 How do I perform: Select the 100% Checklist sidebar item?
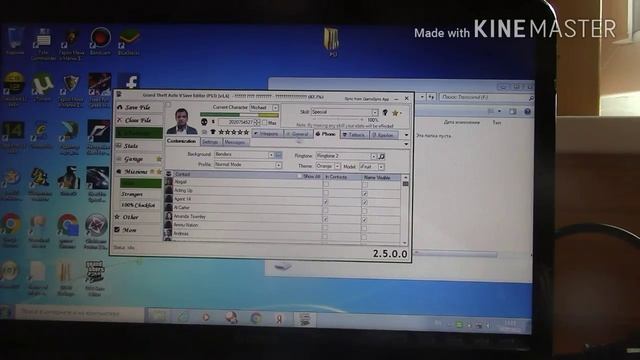coord(140,205)
